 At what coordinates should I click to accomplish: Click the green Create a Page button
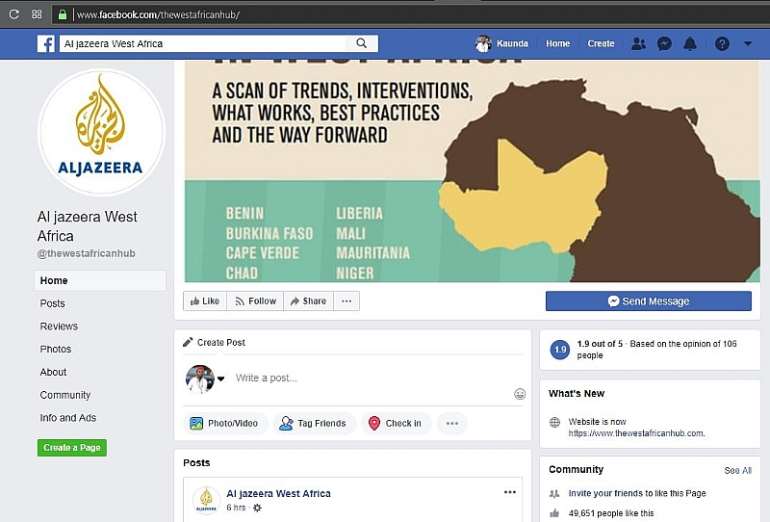(72, 447)
